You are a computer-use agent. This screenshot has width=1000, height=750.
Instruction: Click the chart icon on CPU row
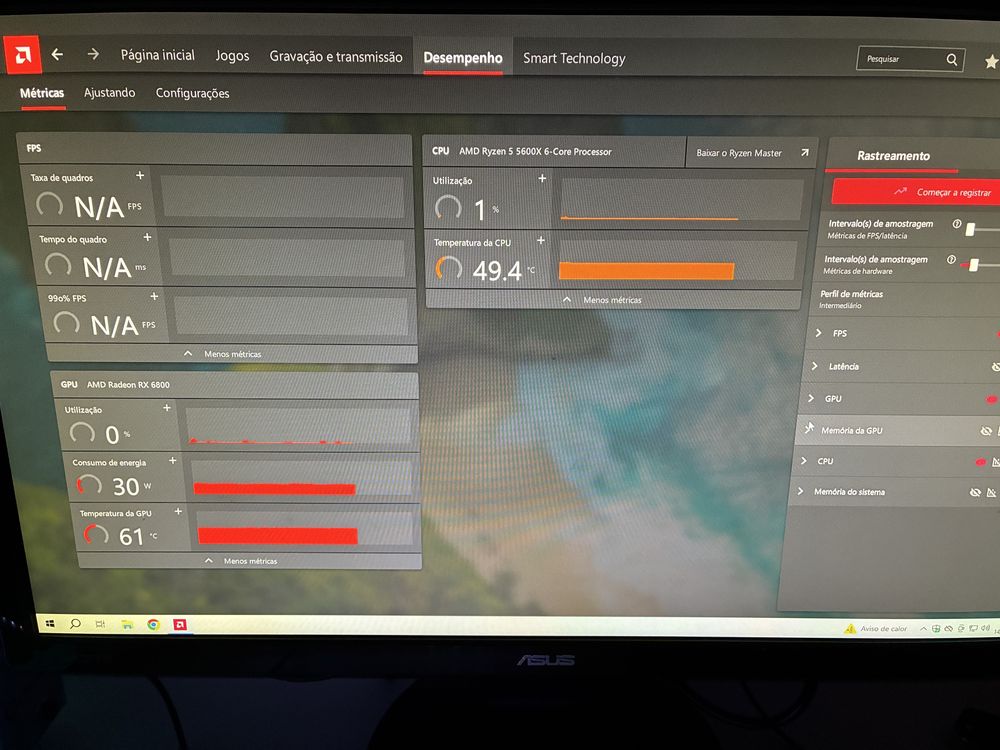pos(996,462)
